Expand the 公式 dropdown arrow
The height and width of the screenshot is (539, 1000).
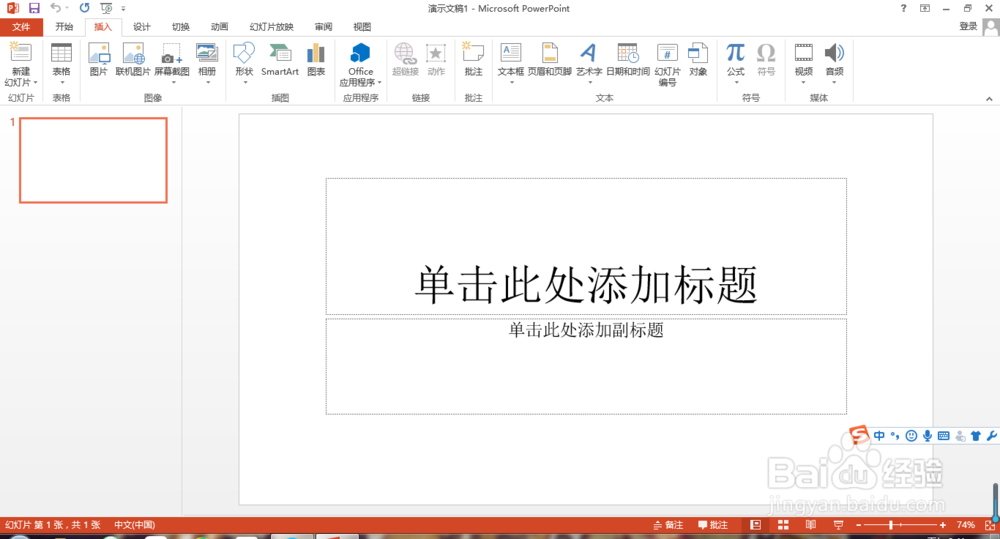pos(737,82)
